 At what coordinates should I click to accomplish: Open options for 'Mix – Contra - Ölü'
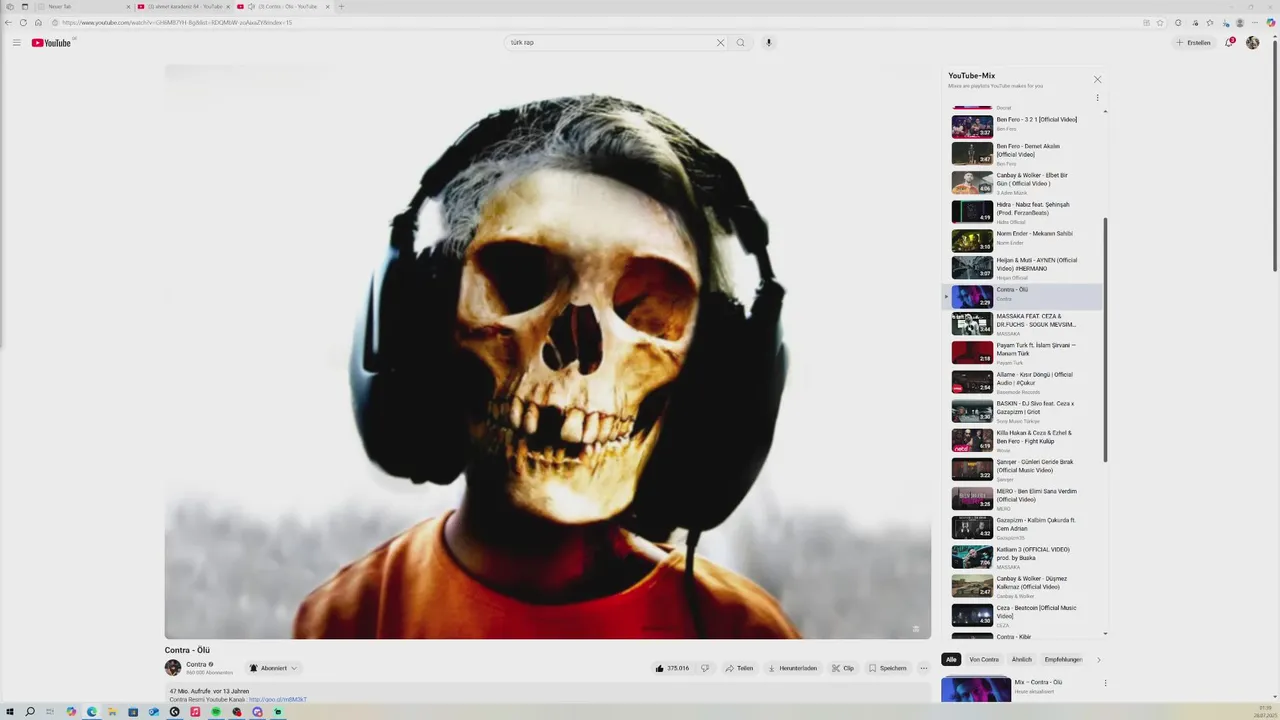[1105, 683]
